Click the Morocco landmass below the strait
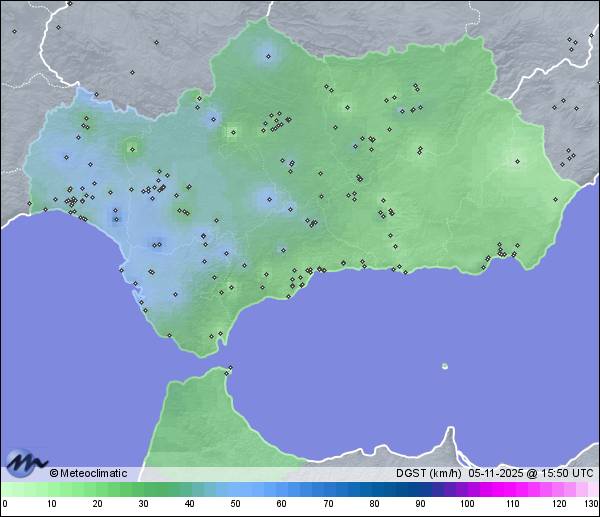This screenshot has width=600, height=517. coord(200,420)
